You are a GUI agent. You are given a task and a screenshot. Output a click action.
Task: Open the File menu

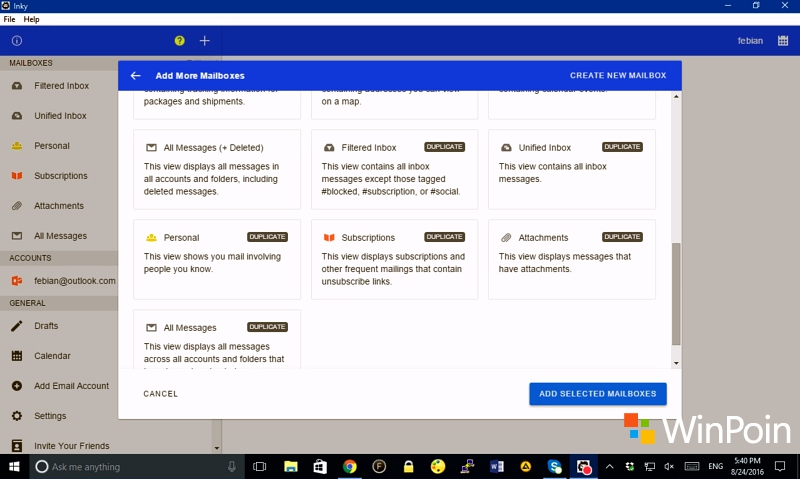(10, 19)
